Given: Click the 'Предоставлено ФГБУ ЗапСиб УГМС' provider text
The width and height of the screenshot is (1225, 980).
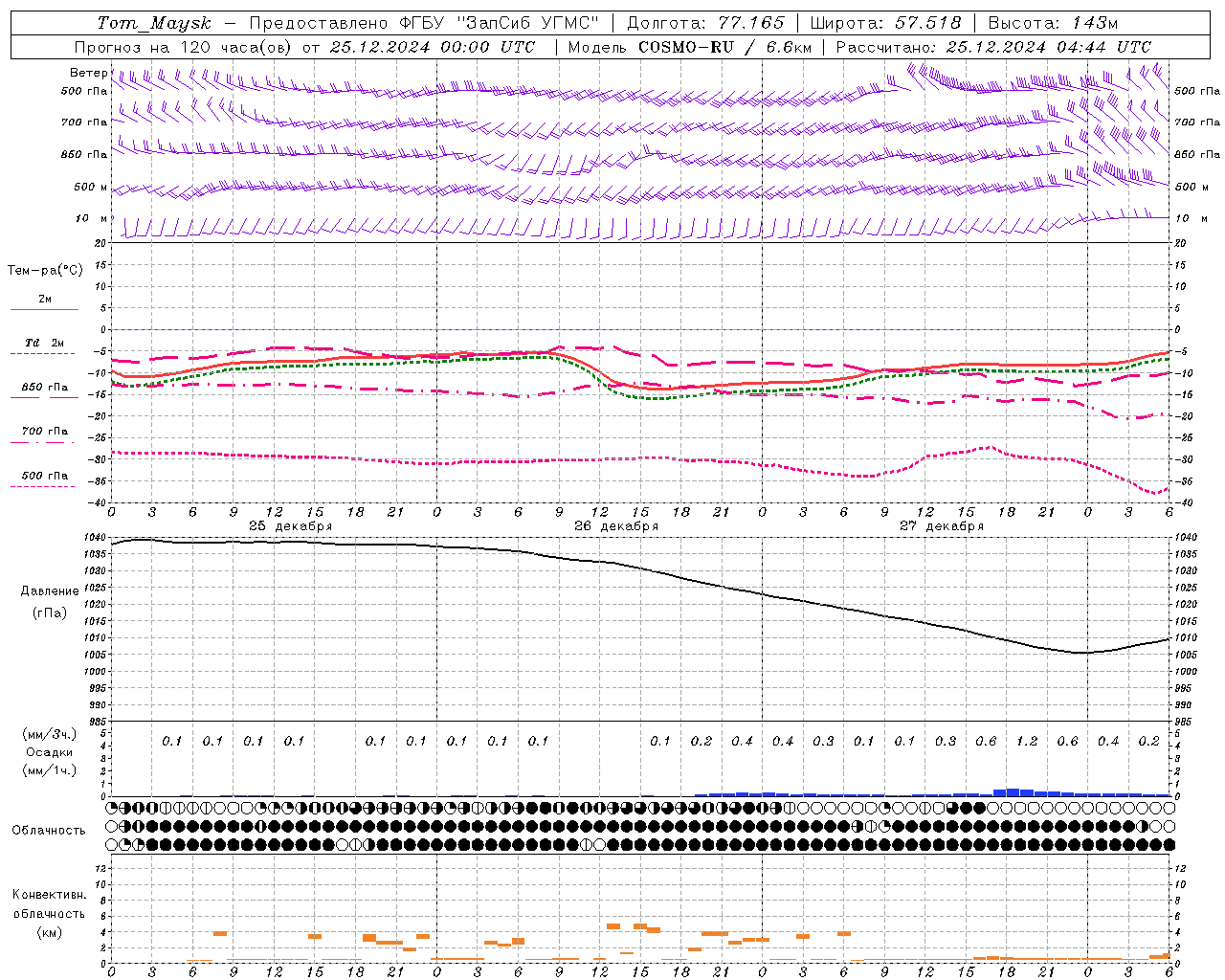Looking at the screenshot, I should tap(424, 23).
